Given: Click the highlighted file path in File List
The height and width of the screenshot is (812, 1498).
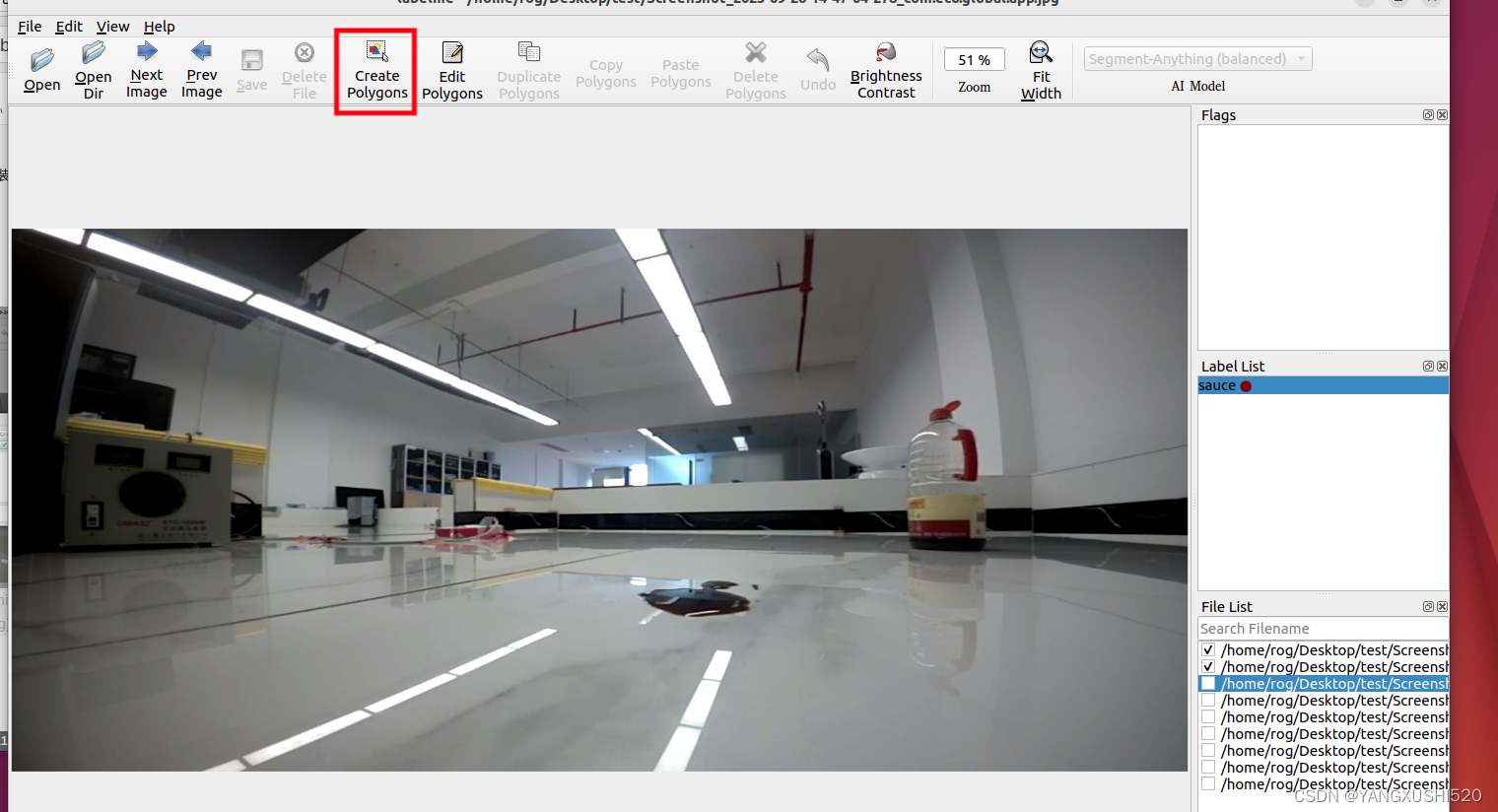Looking at the screenshot, I should [1334, 684].
